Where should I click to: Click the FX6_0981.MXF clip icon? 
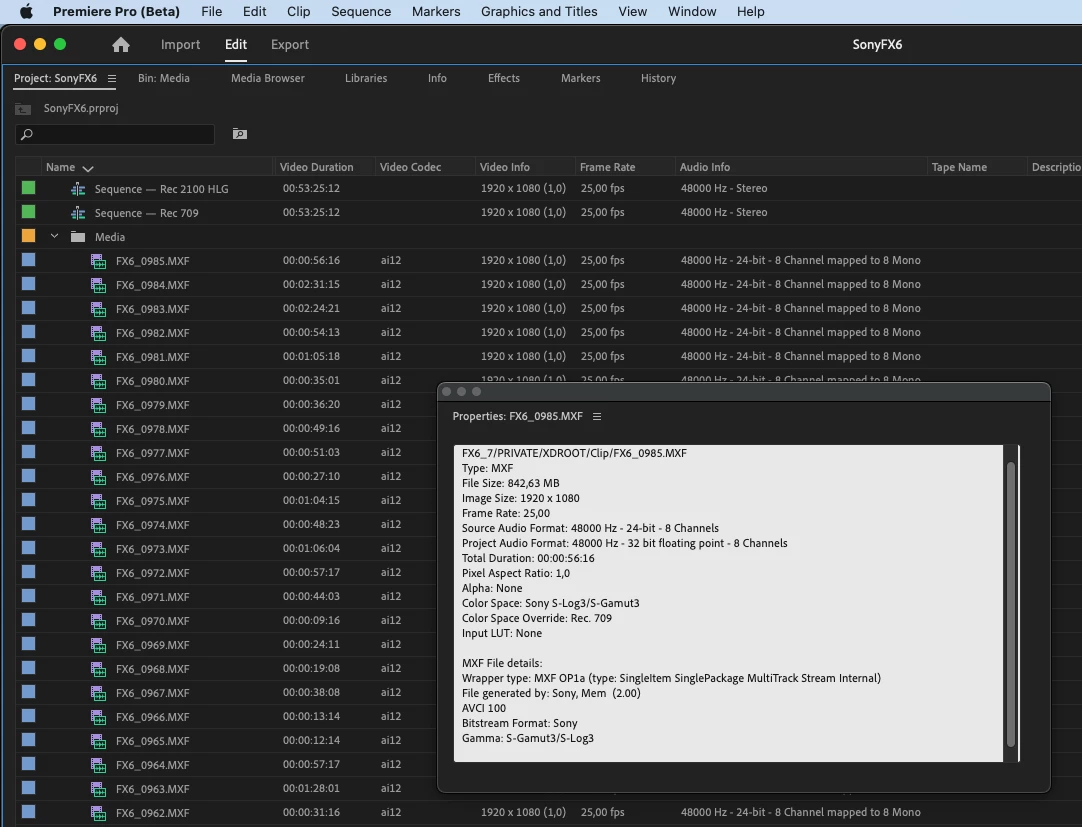point(99,357)
